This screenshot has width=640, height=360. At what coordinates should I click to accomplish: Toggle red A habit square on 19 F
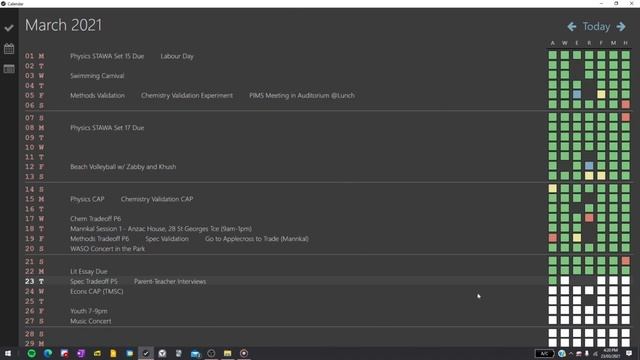click(553, 237)
